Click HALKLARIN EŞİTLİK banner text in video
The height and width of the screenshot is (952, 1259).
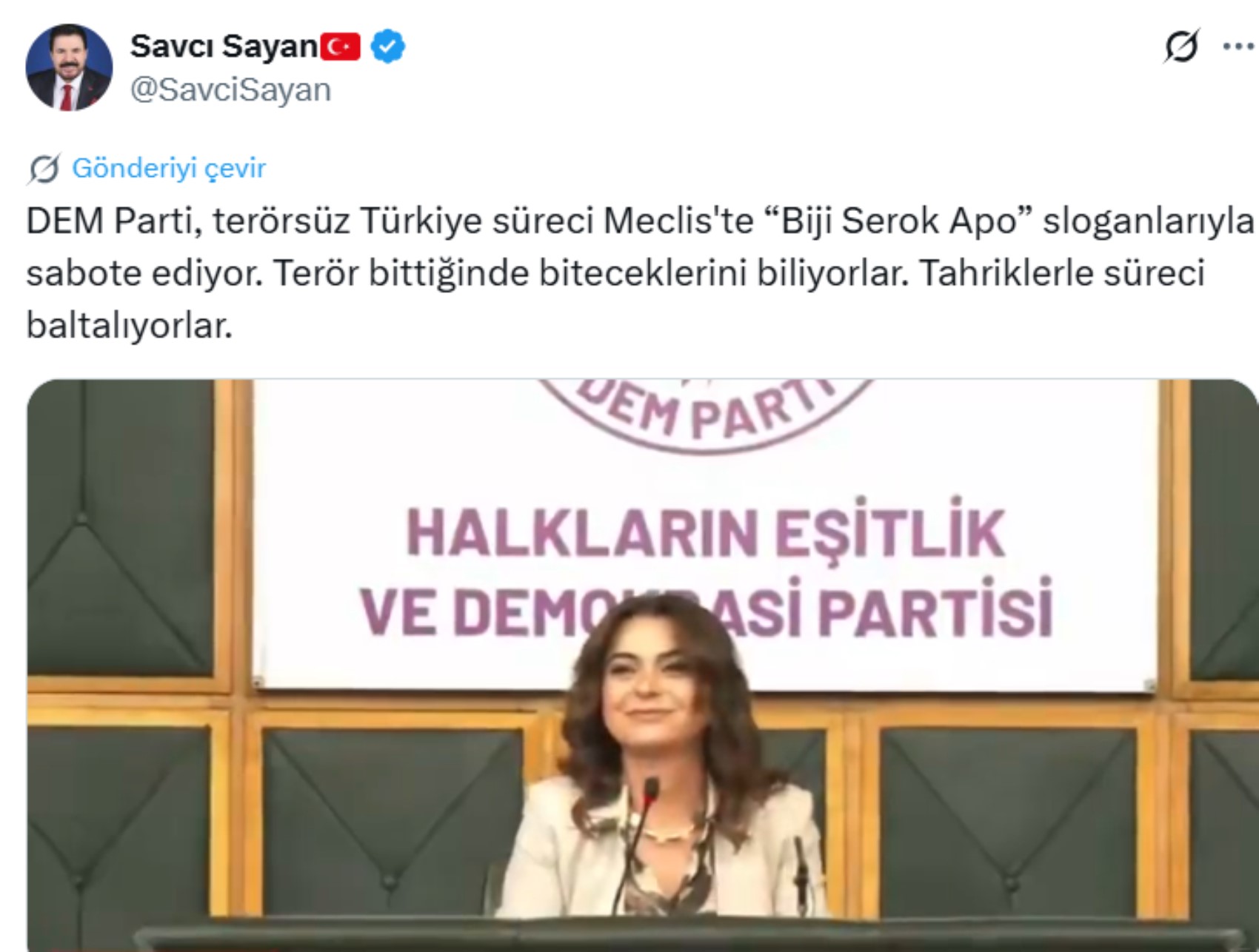point(706,532)
